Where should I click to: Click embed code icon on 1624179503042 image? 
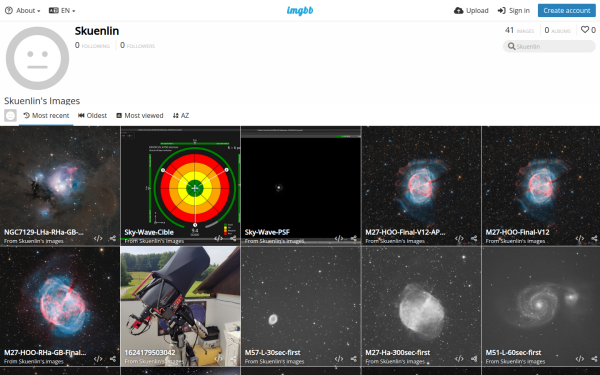(x=218, y=359)
